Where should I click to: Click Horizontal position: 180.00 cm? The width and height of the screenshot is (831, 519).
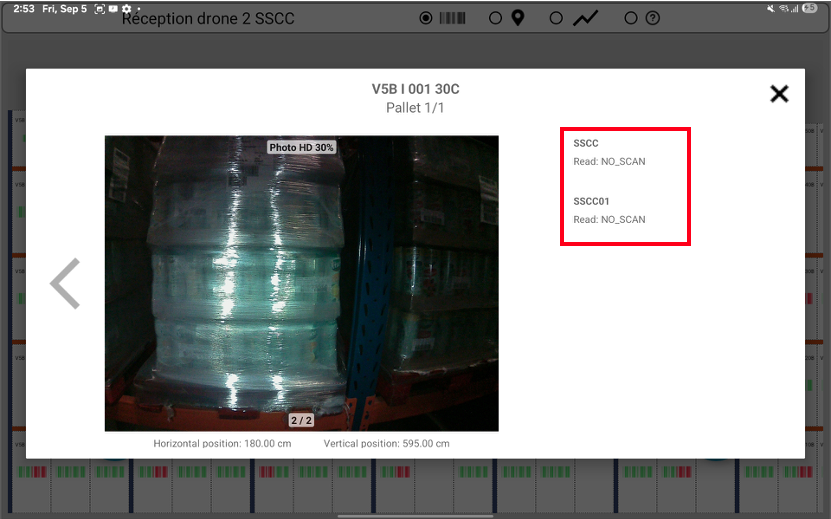tap(222, 444)
